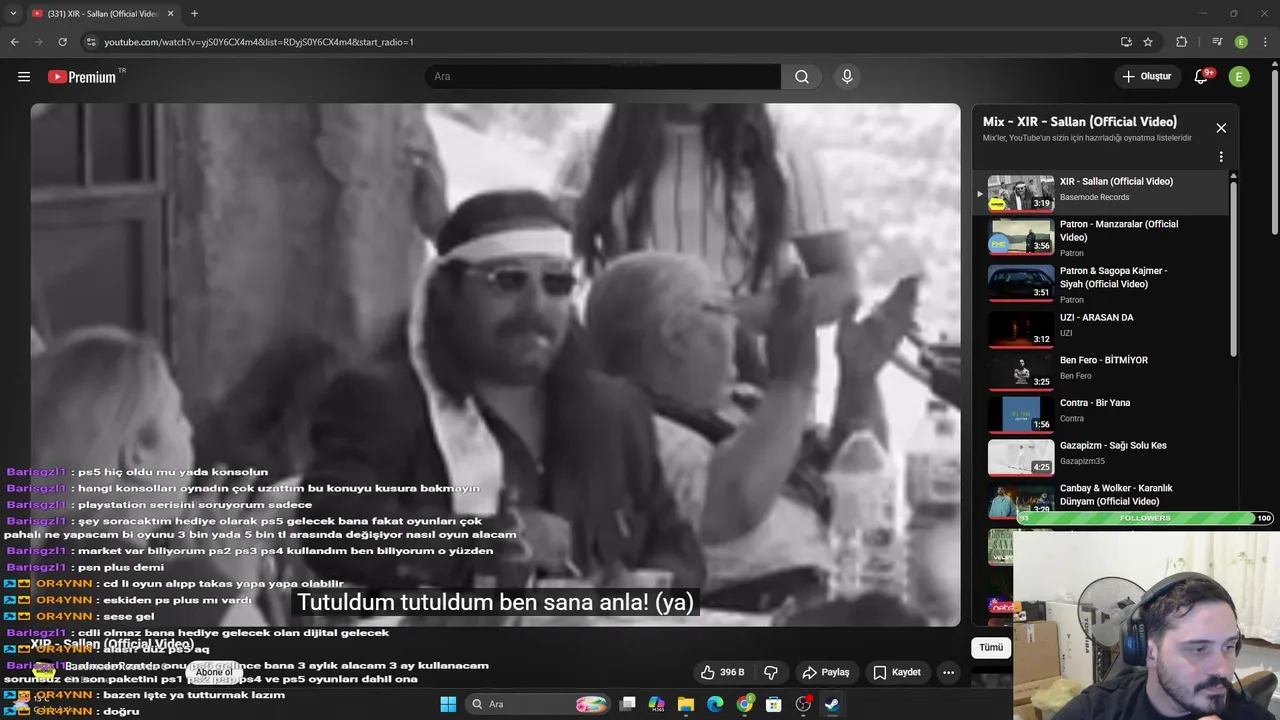Screen dimensions: 1280x720
Task: Open Steam from taskbar
Action: (832, 704)
